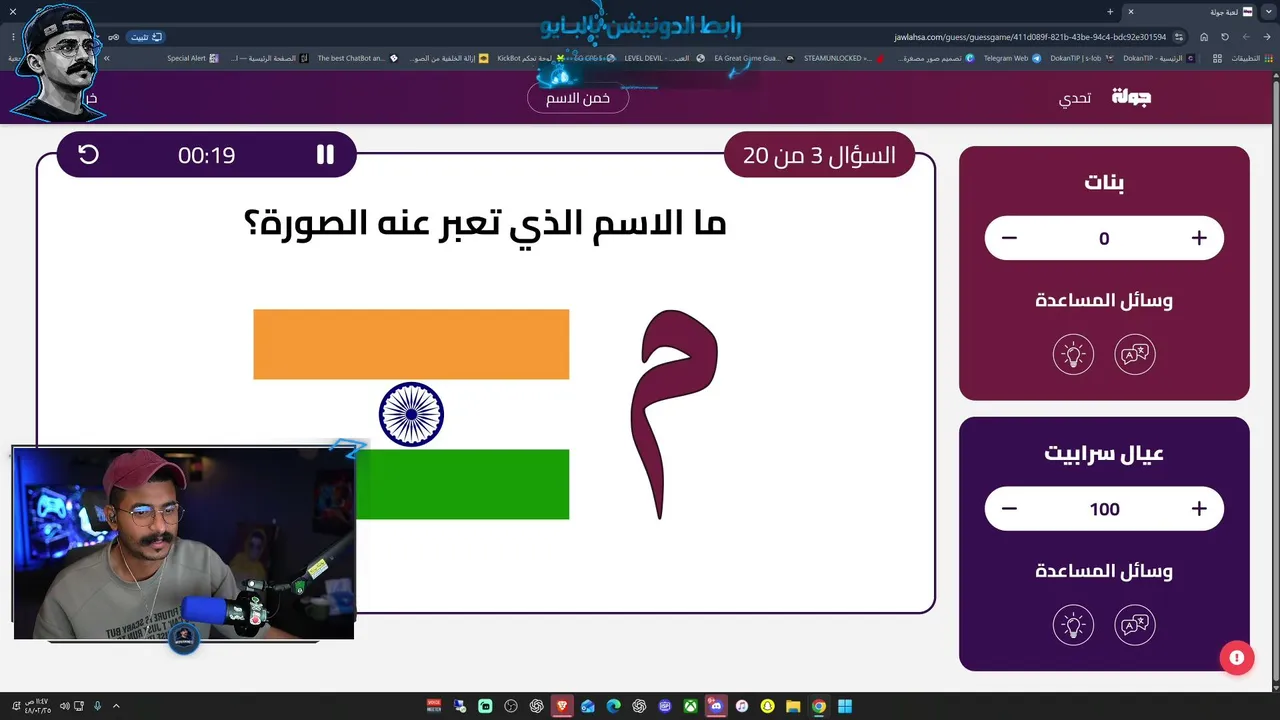1280x720 pixels.
Task: Open The best ChatBot bookmark
Action: pos(357,58)
